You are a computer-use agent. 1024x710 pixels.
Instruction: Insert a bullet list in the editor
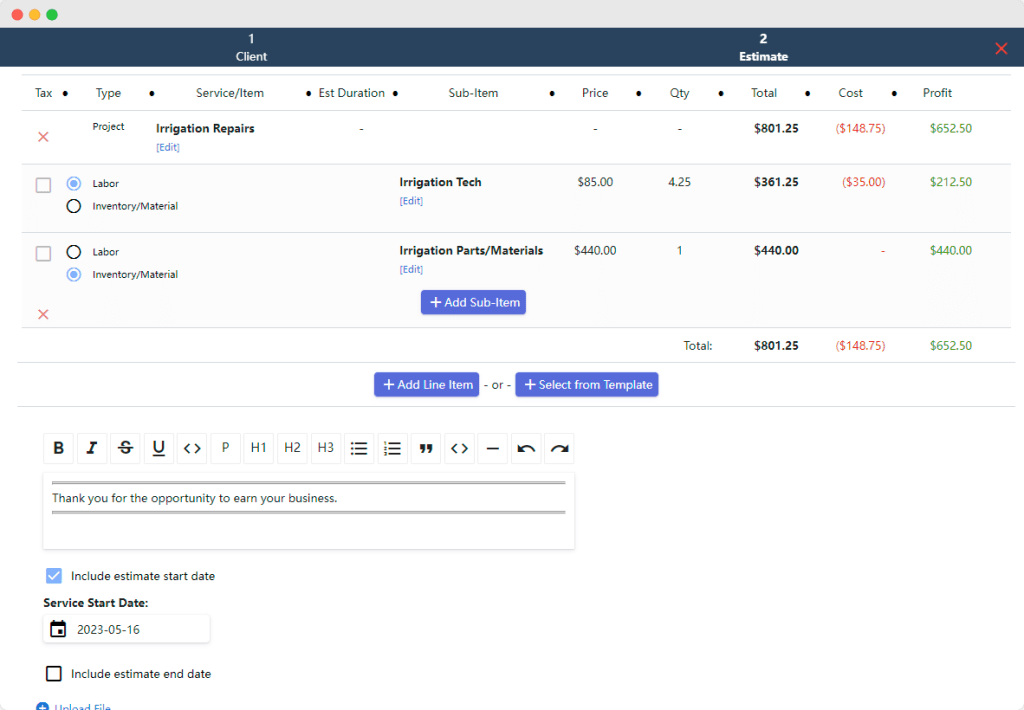point(359,448)
